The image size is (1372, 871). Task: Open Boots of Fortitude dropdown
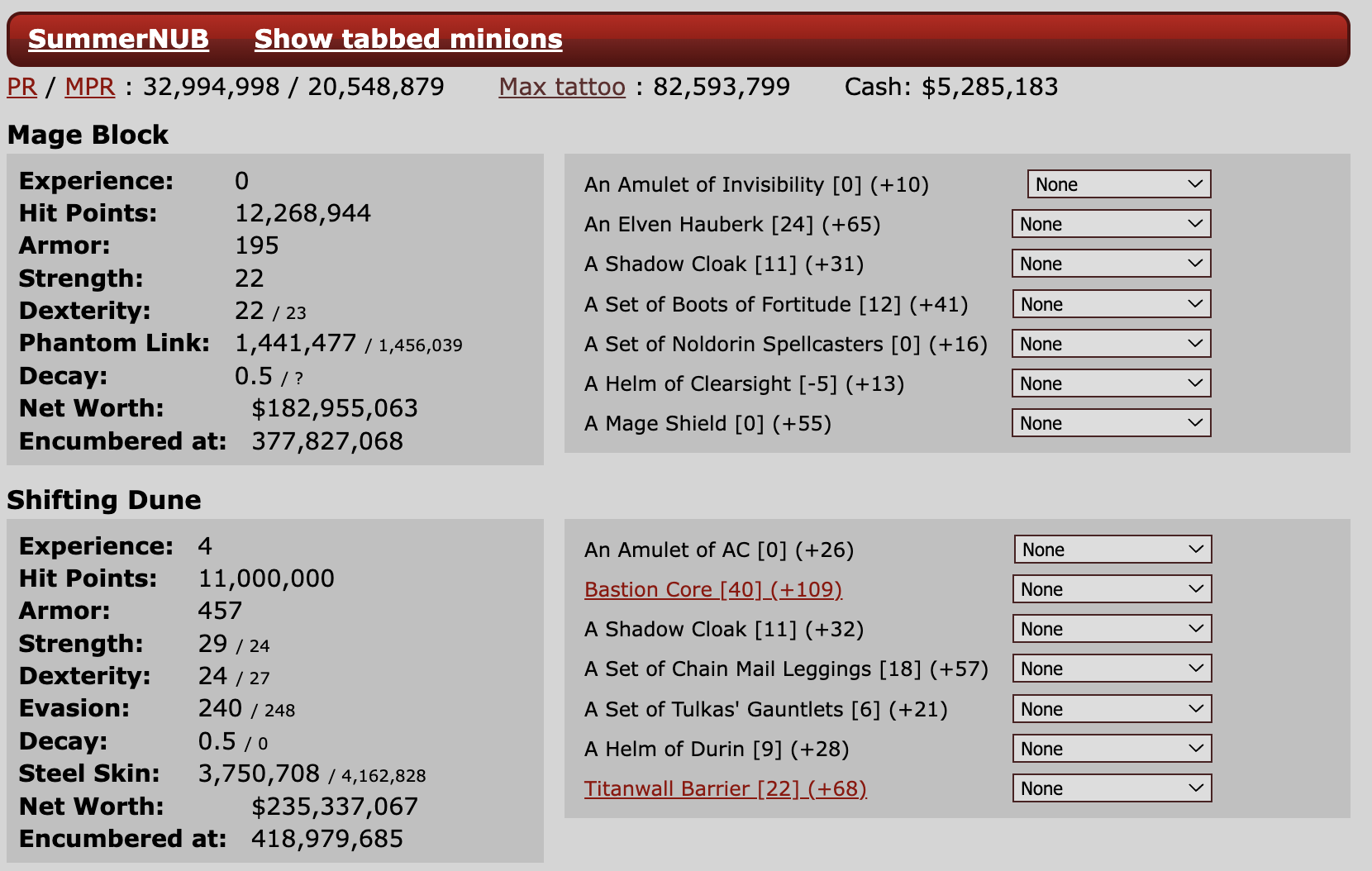point(1111,304)
